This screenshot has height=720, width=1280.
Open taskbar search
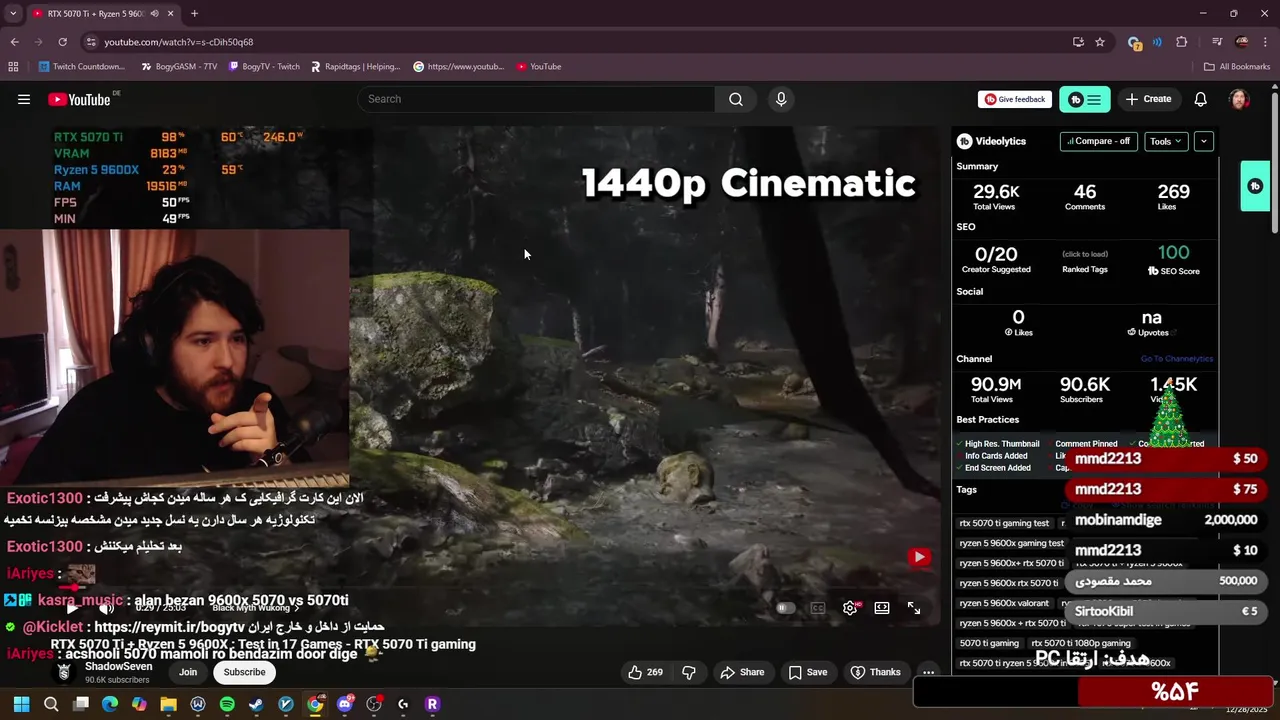click(51, 704)
